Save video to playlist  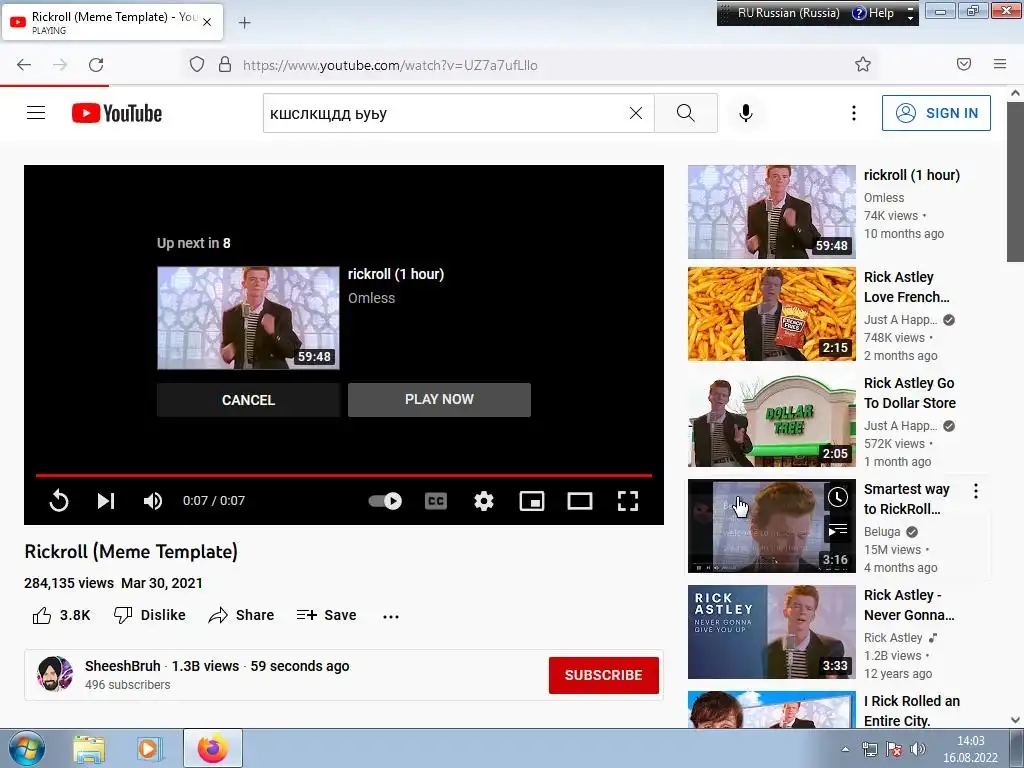click(x=326, y=615)
